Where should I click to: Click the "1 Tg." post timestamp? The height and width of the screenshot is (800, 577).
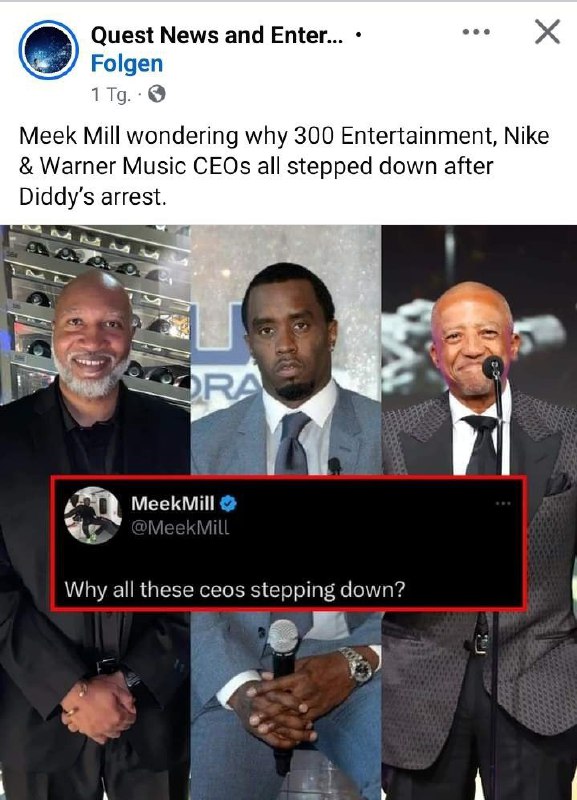pyautogui.click(x=110, y=94)
